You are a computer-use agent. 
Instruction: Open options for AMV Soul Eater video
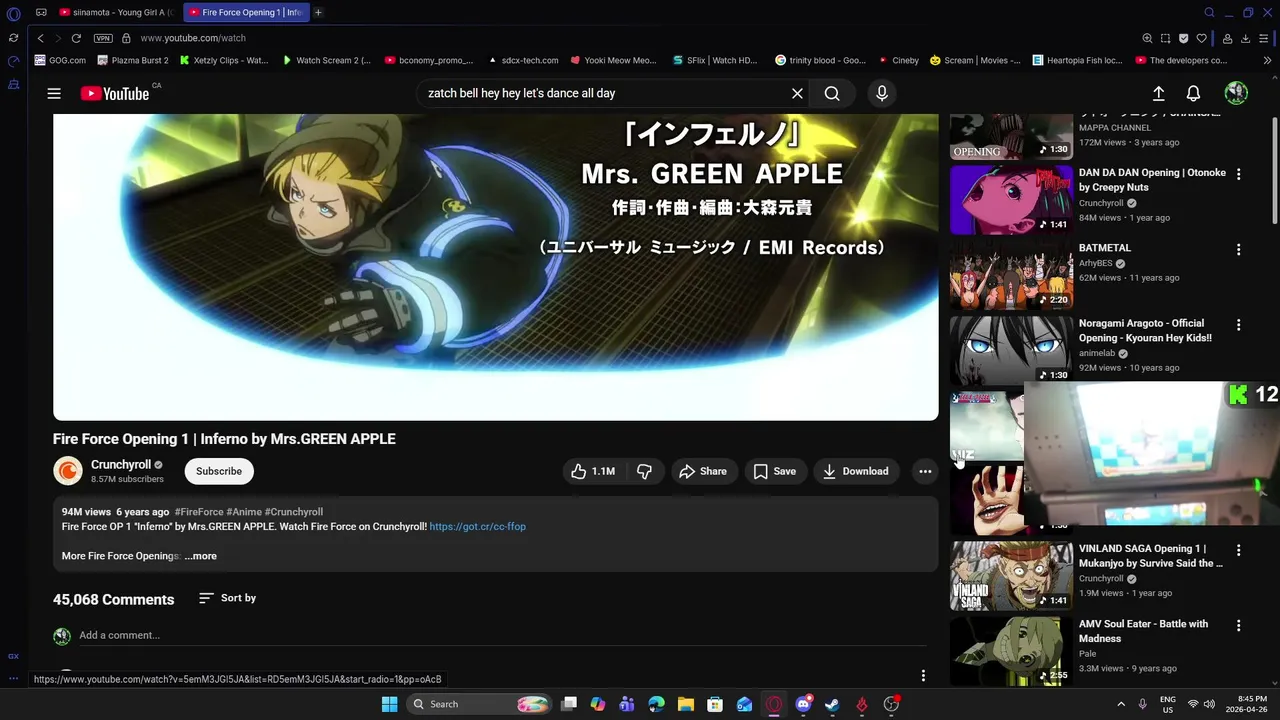pyautogui.click(x=1238, y=625)
